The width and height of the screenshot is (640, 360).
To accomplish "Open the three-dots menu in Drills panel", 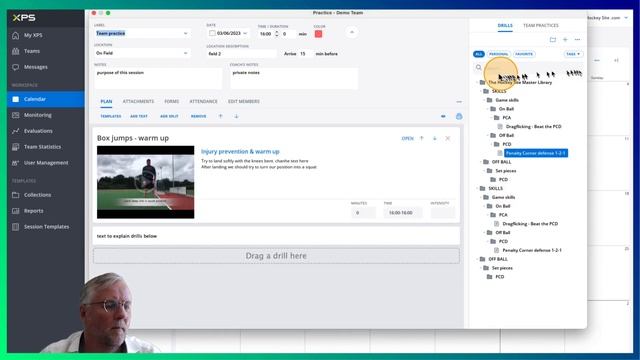I will pos(578,40).
